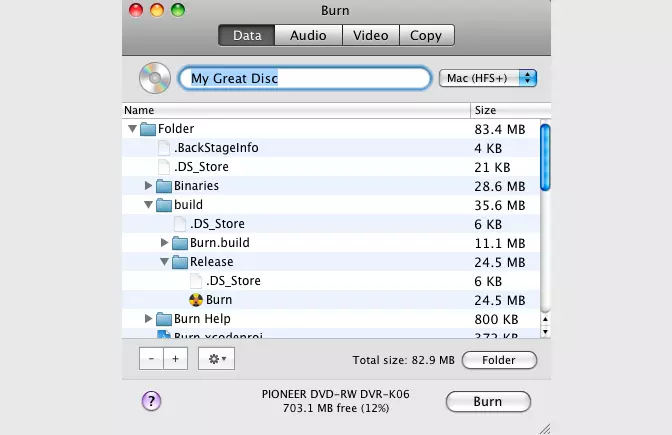Screen dimensions: 672x435
Task: Collapse the top-level Folder row
Action: tap(132, 129)
